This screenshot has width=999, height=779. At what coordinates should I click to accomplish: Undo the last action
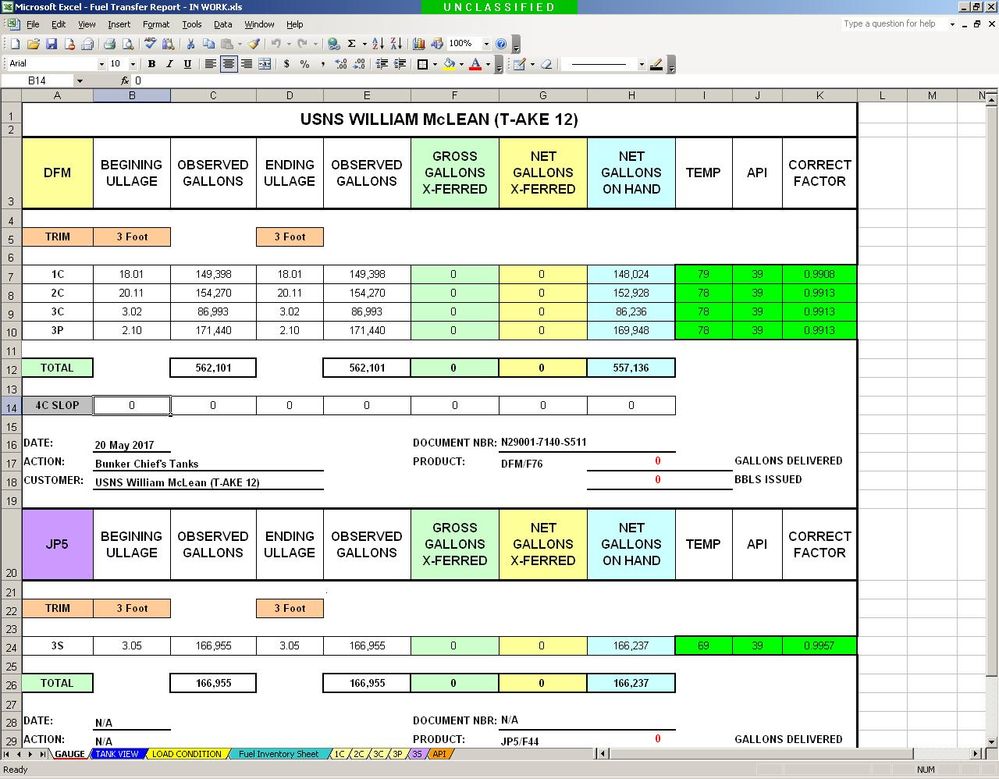(276, 44)
